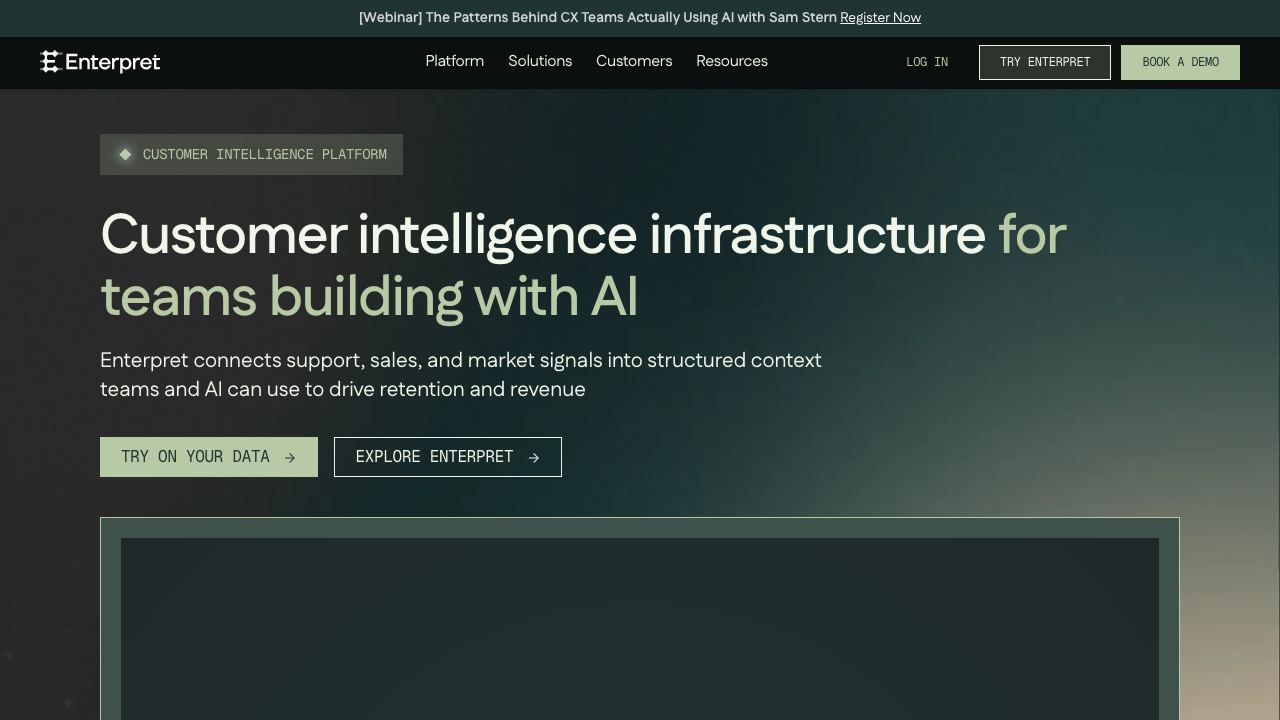Follow the Register Now webinar link
The height and width of the screenshot is (720, 1280).
pos(880,18)
